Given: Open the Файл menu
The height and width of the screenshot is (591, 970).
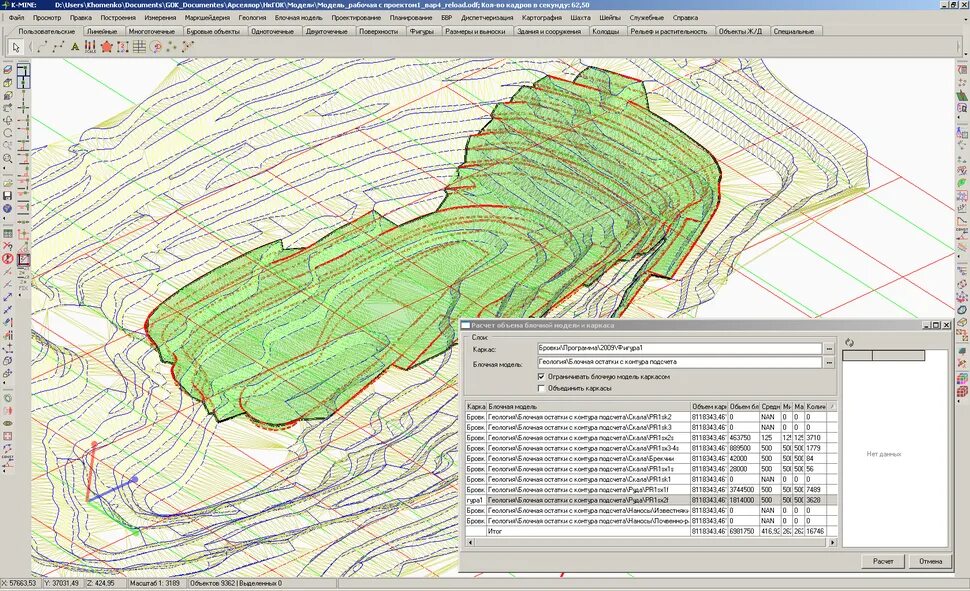Looking at the screenshot, I should 17,18.
